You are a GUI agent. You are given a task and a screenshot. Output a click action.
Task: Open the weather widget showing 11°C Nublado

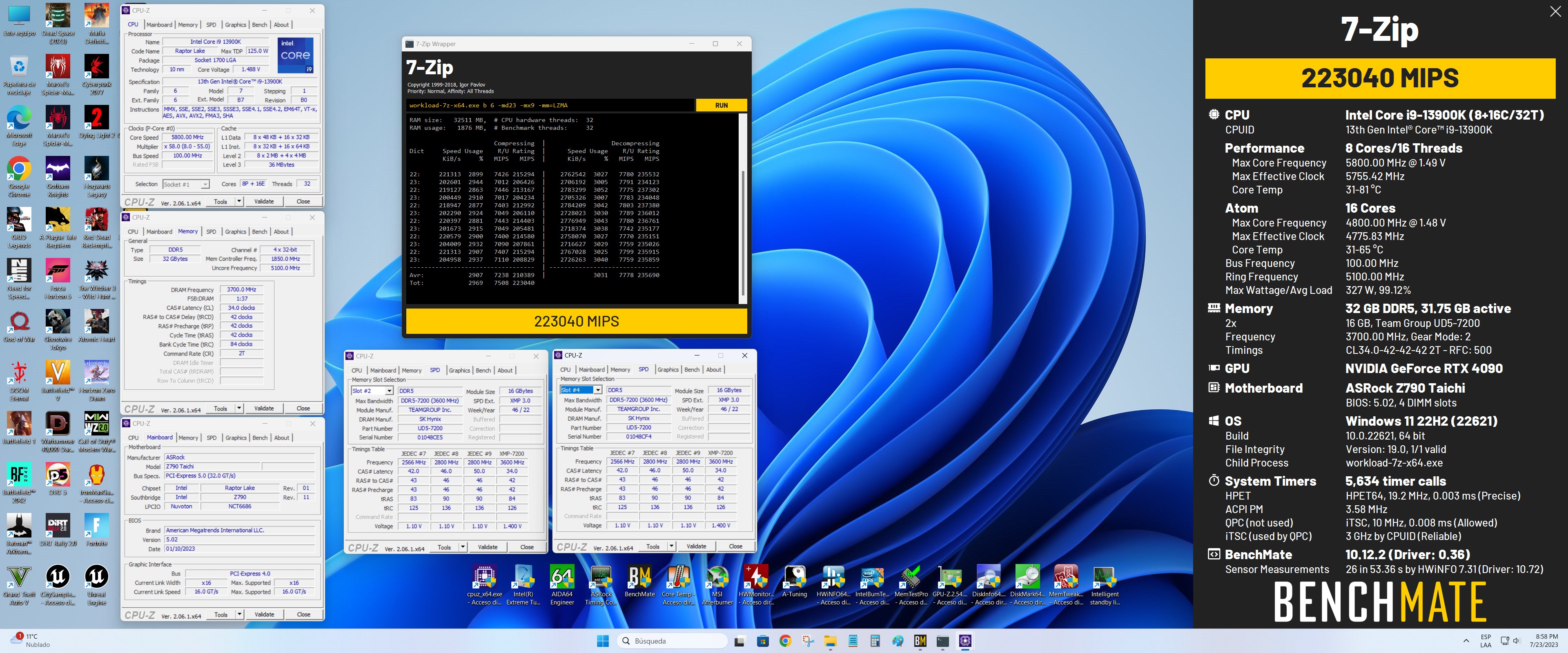click(31, 641)
